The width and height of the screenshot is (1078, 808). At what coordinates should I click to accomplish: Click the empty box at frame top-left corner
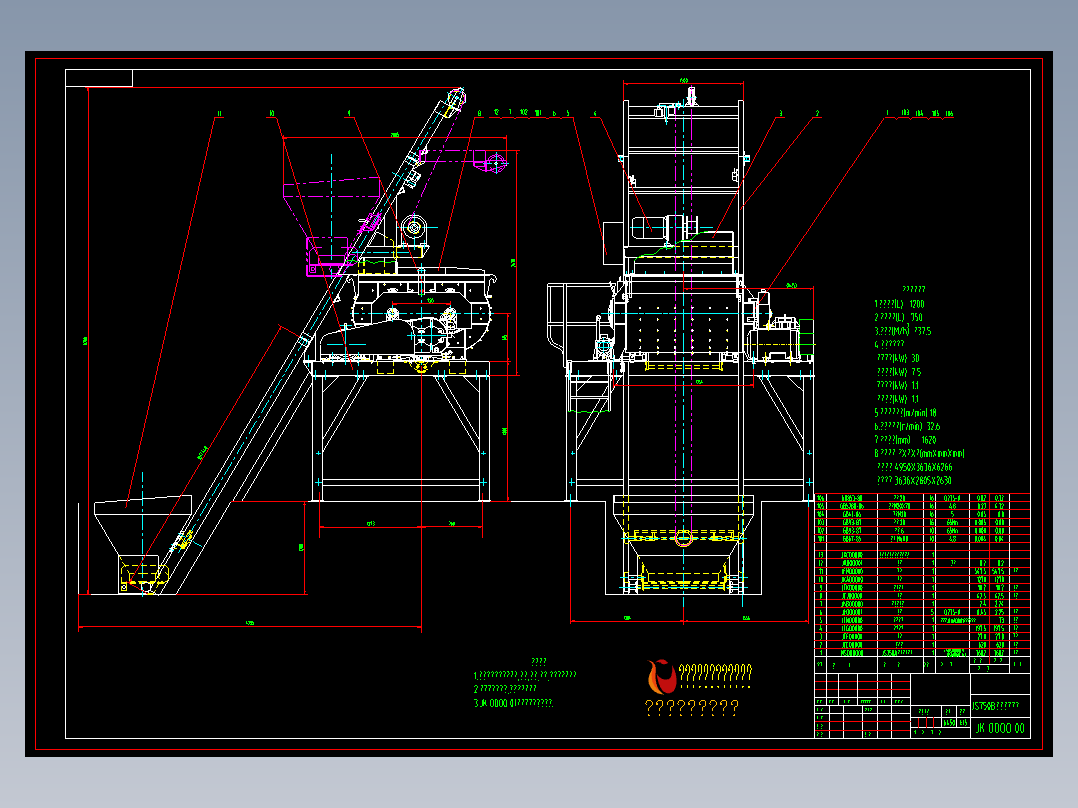pyautogui.click(x=99, y=78)
